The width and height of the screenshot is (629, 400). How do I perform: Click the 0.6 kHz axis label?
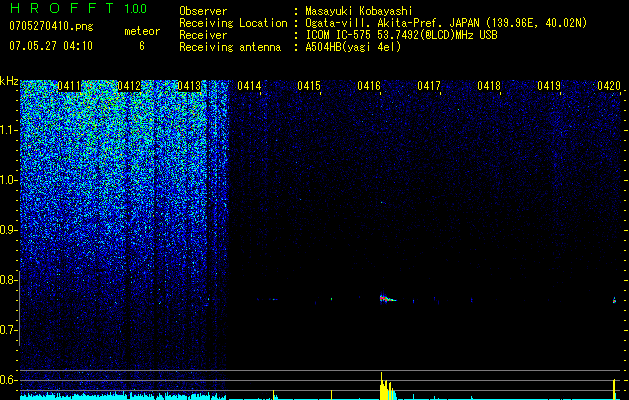click(7, 380)
